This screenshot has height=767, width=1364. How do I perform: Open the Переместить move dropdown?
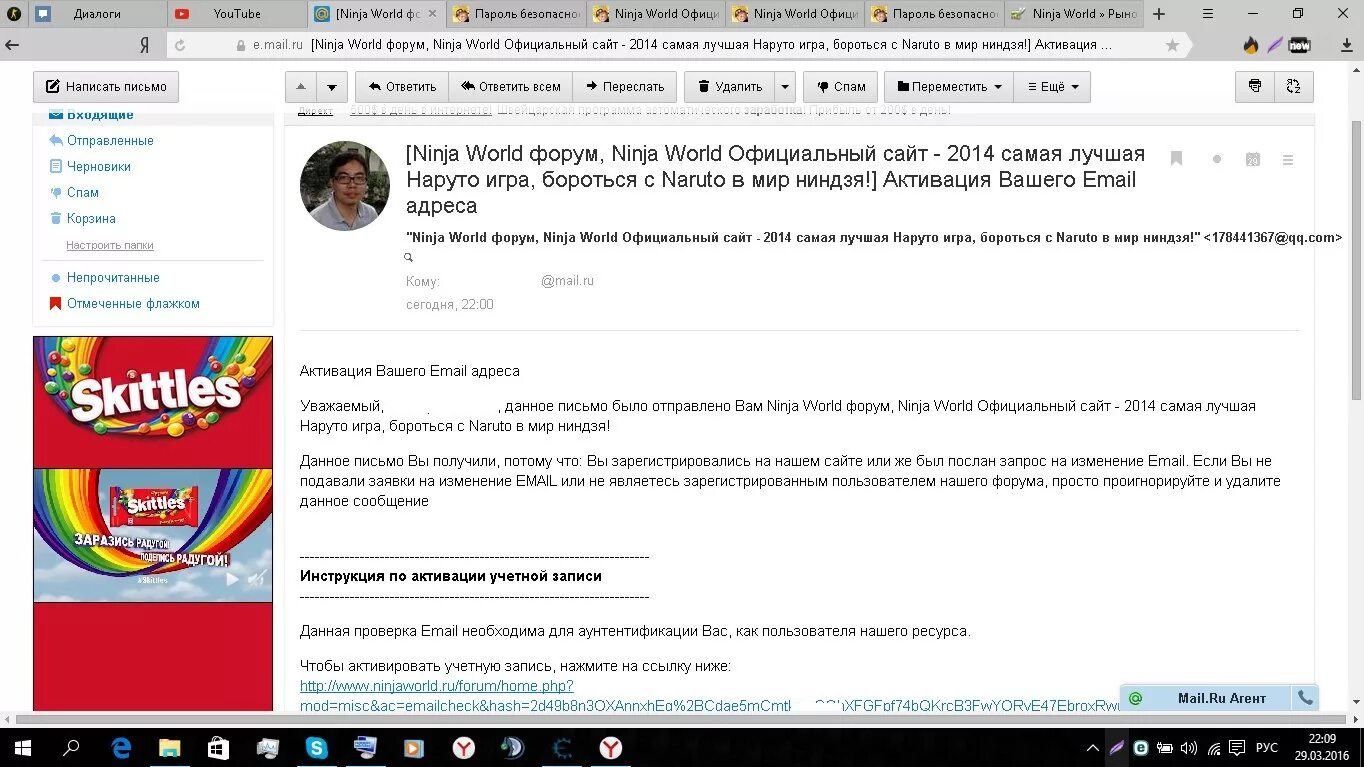949,87
